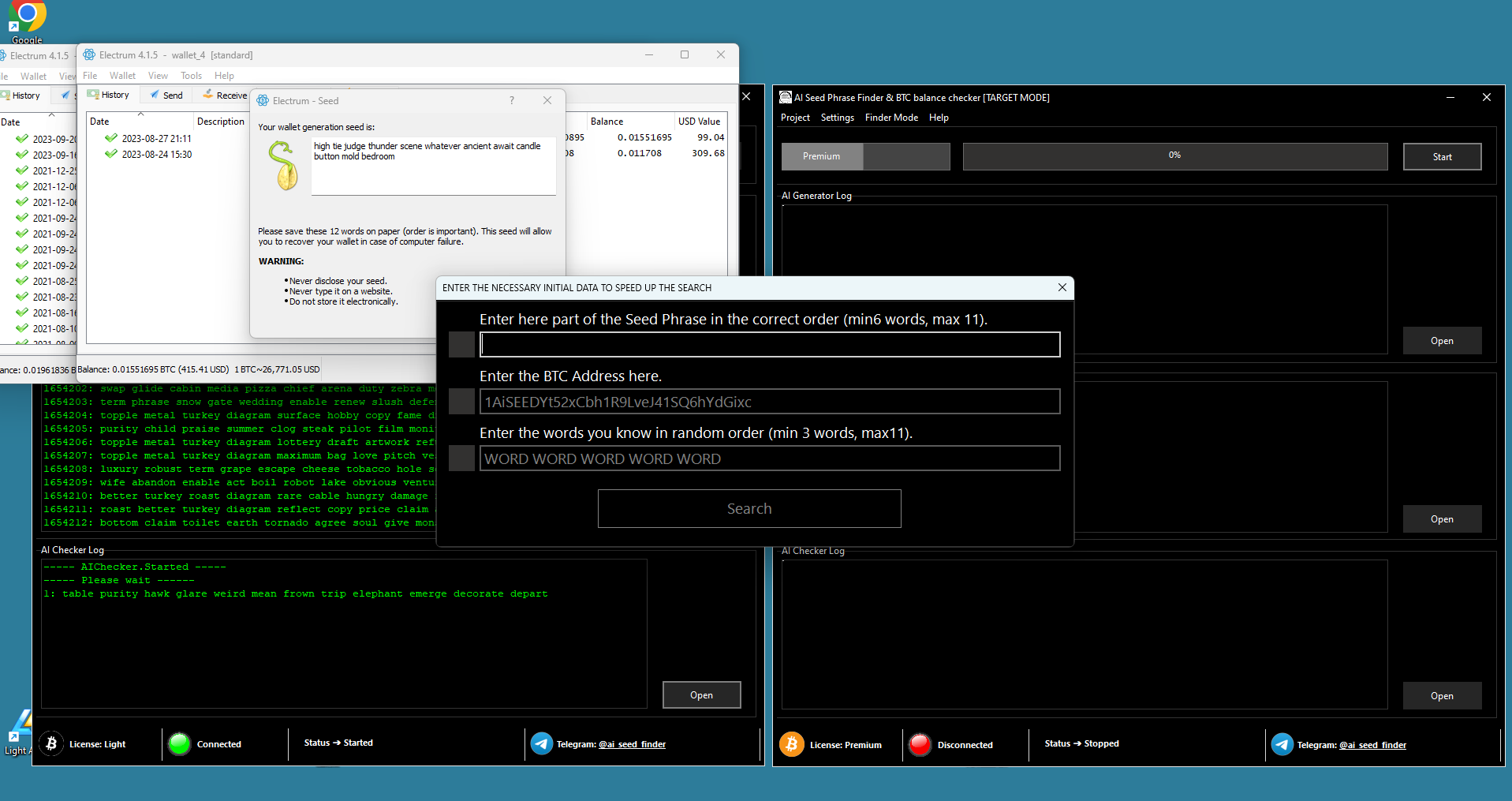This screenshot has width=1512, height=801.
Task: Click the BTC Address input field
Action: coord(769,402)
